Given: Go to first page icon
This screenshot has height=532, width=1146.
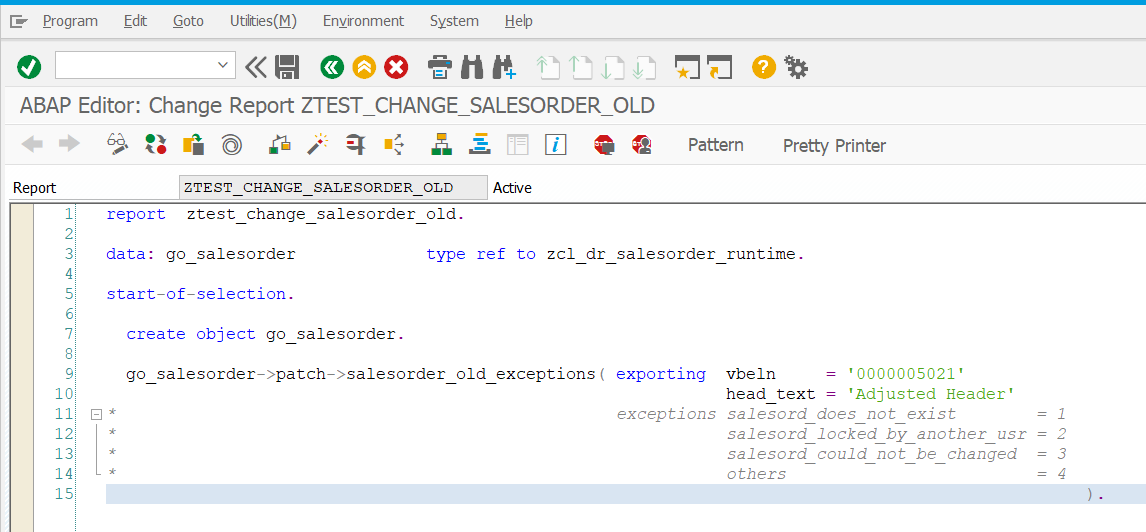Looking at the screenshot, I should 547,67.
